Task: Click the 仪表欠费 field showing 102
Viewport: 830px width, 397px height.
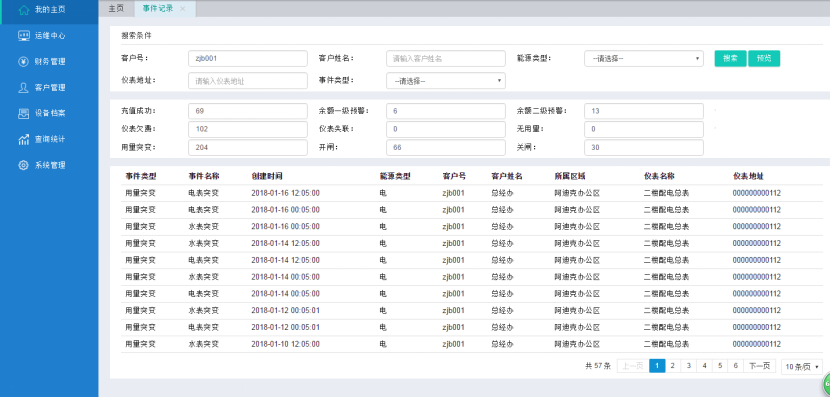Action: 248,129
